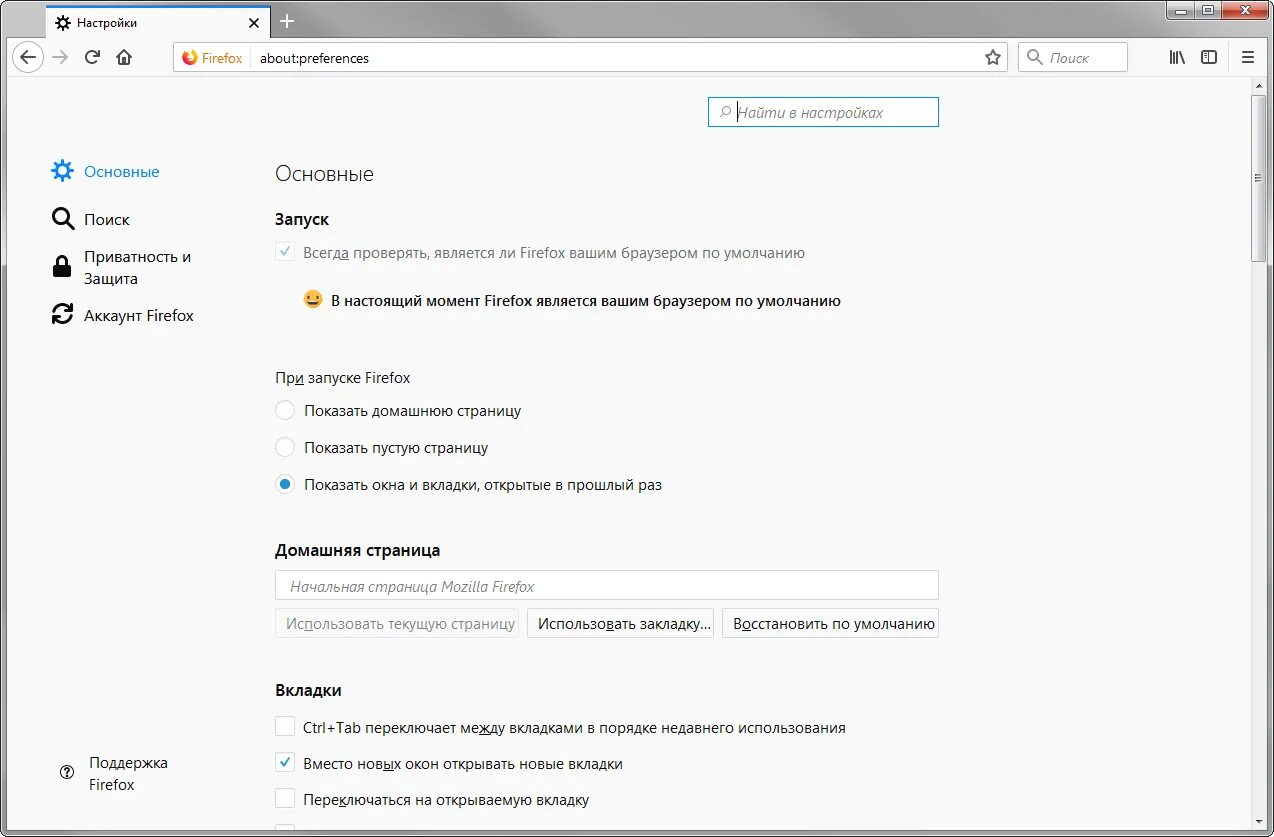The width and height of the screenshot is (1274, 837).
Task: Bookmark this page with star icon
Action: pos(993,58)
